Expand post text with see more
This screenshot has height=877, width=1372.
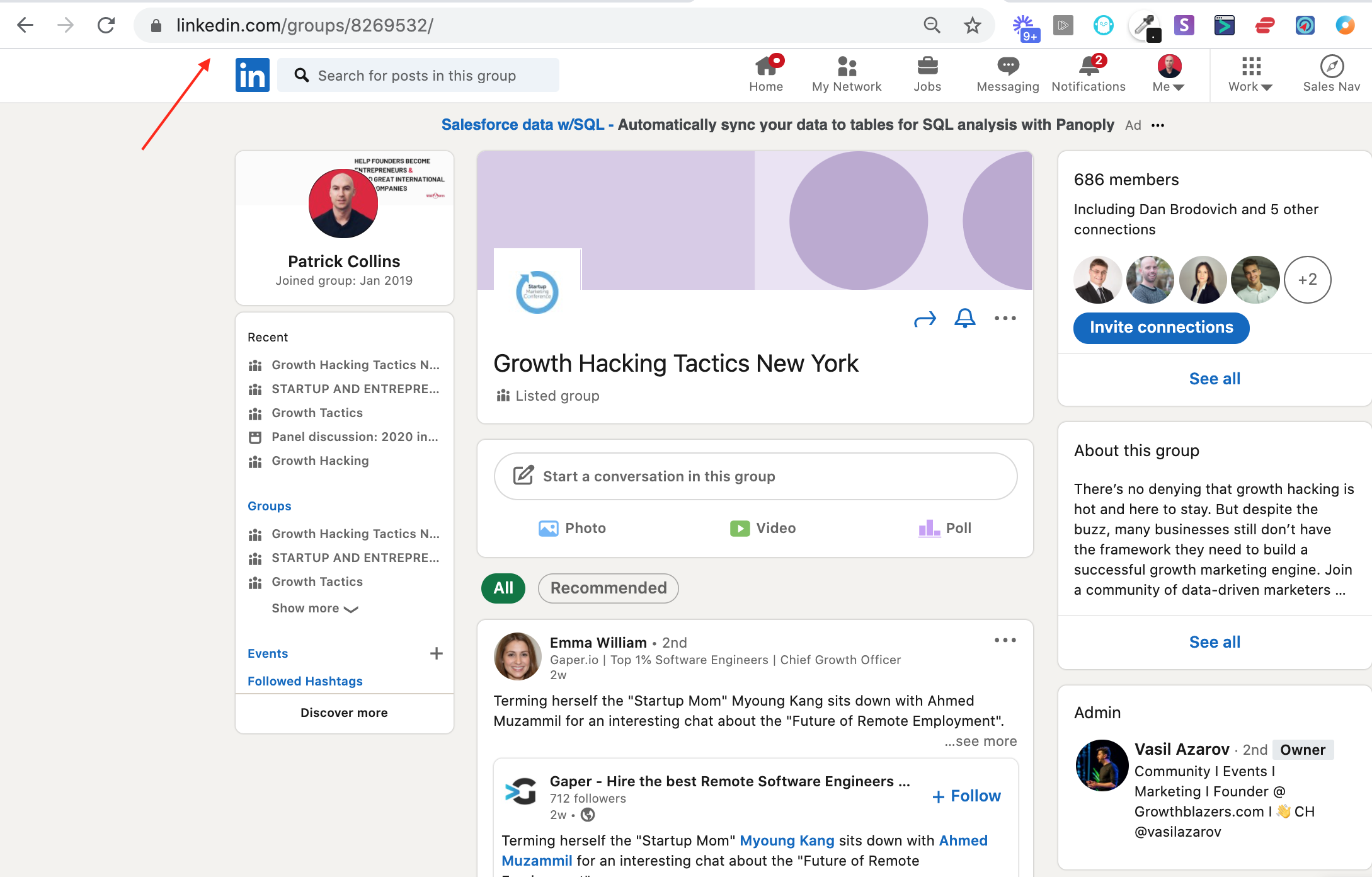(x=981, y=741)
